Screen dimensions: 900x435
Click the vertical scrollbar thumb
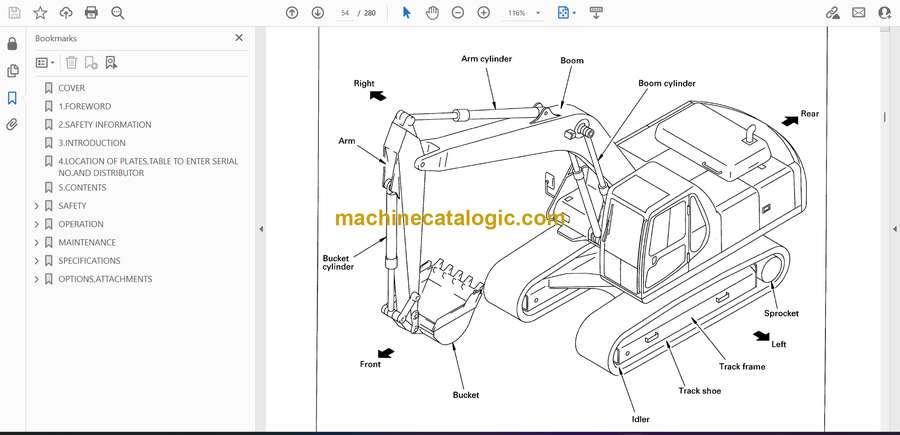pos(884,117)
